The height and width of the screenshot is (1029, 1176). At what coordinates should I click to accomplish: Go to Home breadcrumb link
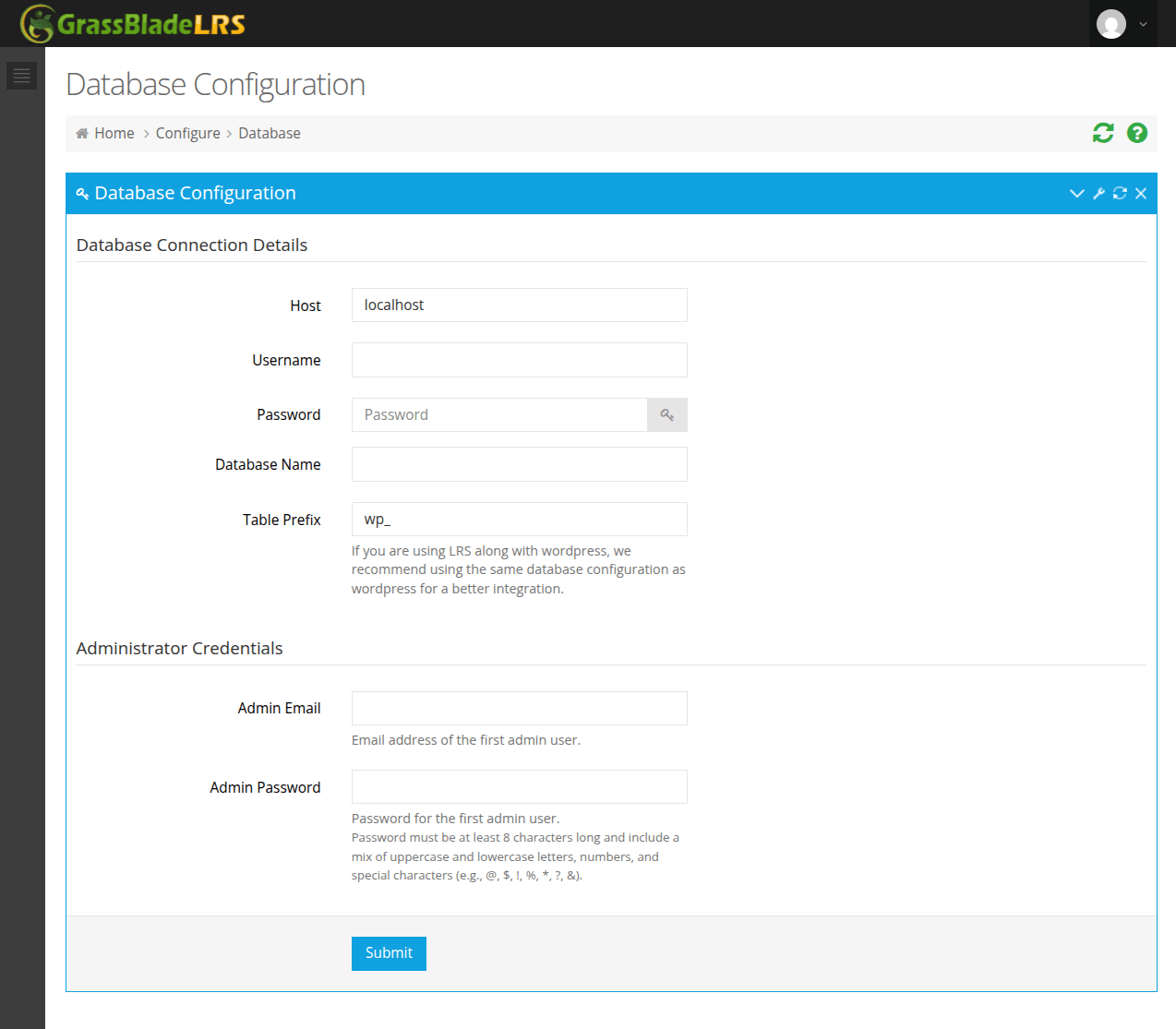[x=114, y=133]
